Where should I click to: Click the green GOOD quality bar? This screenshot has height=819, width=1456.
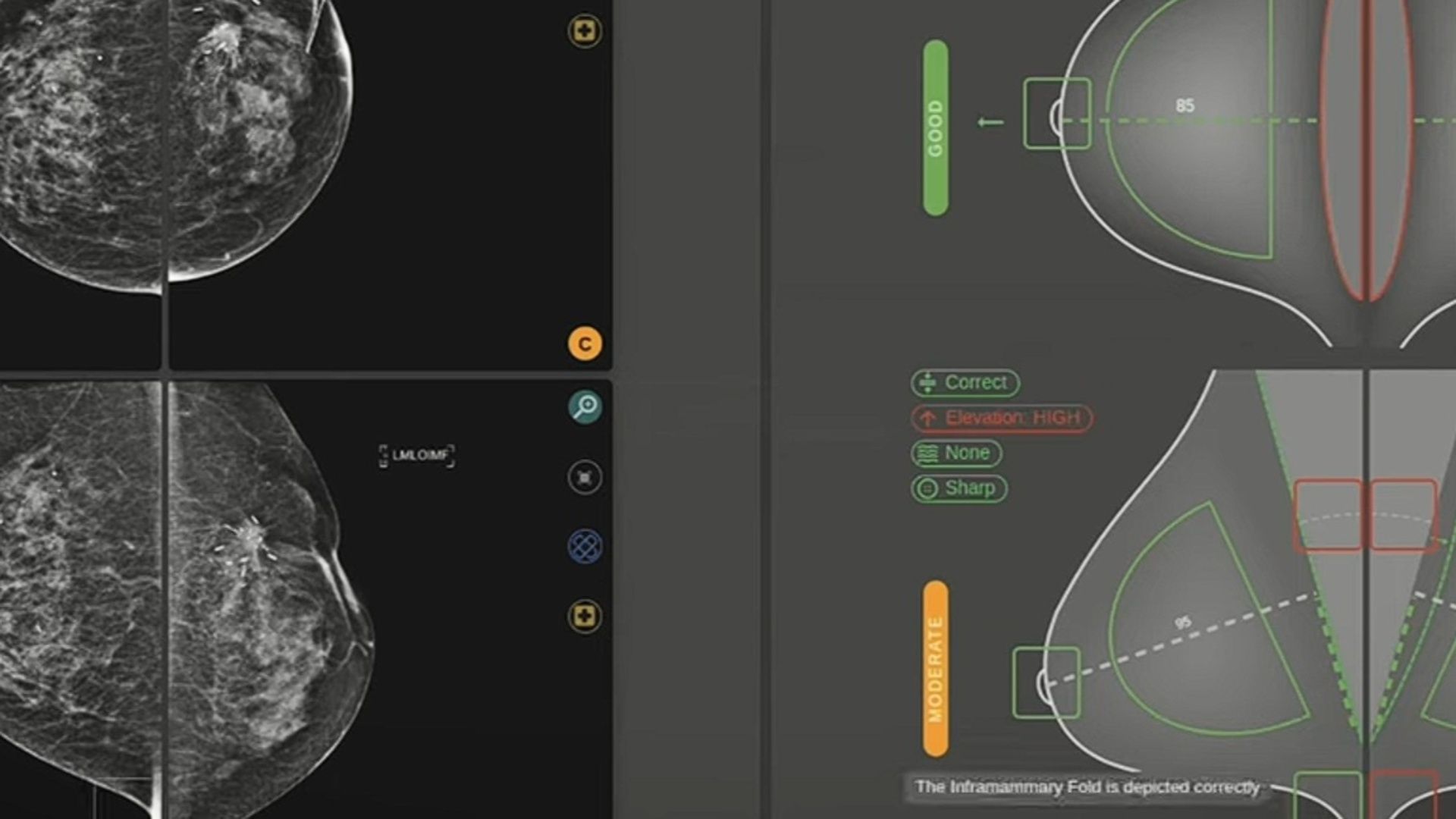(935, 128)
